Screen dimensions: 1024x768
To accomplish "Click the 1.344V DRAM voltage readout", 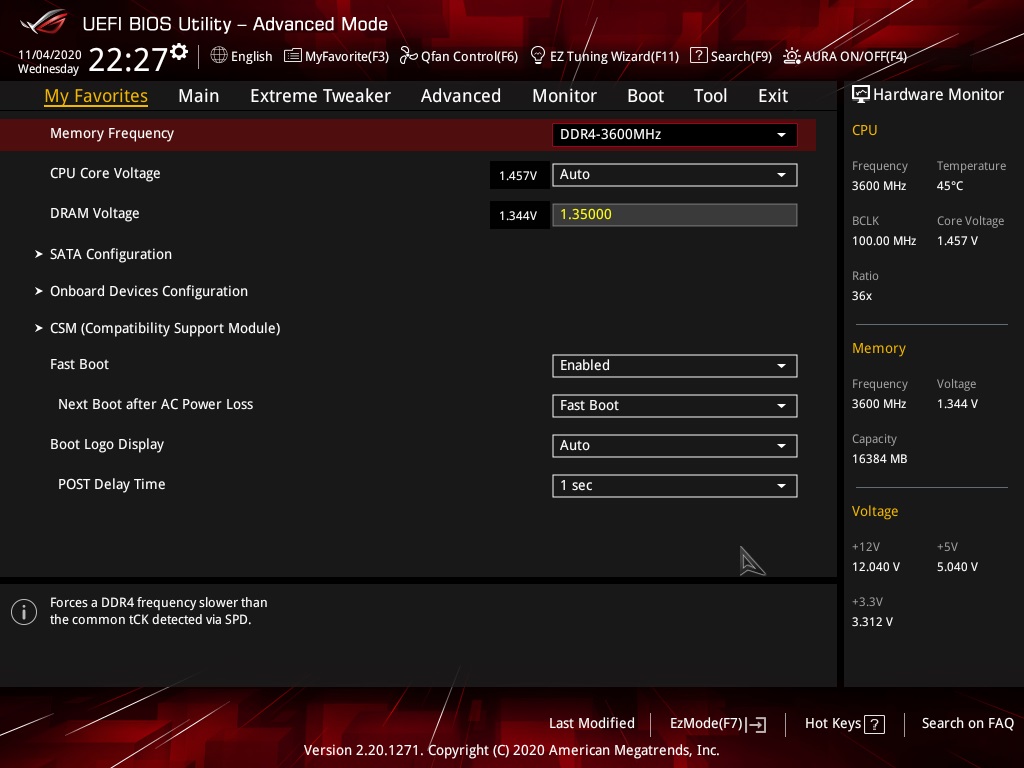I will point(518,216).
